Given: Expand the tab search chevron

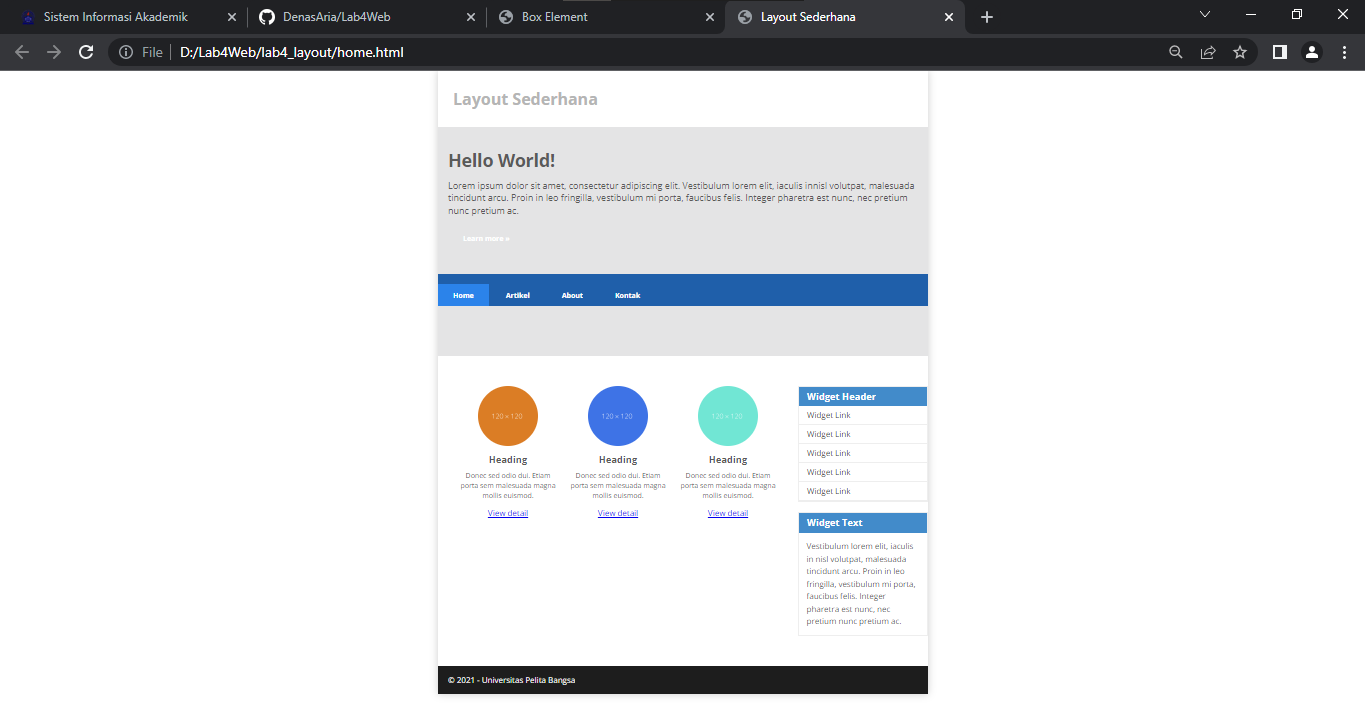Looking at the screenshot, I should click(1205, 14).
